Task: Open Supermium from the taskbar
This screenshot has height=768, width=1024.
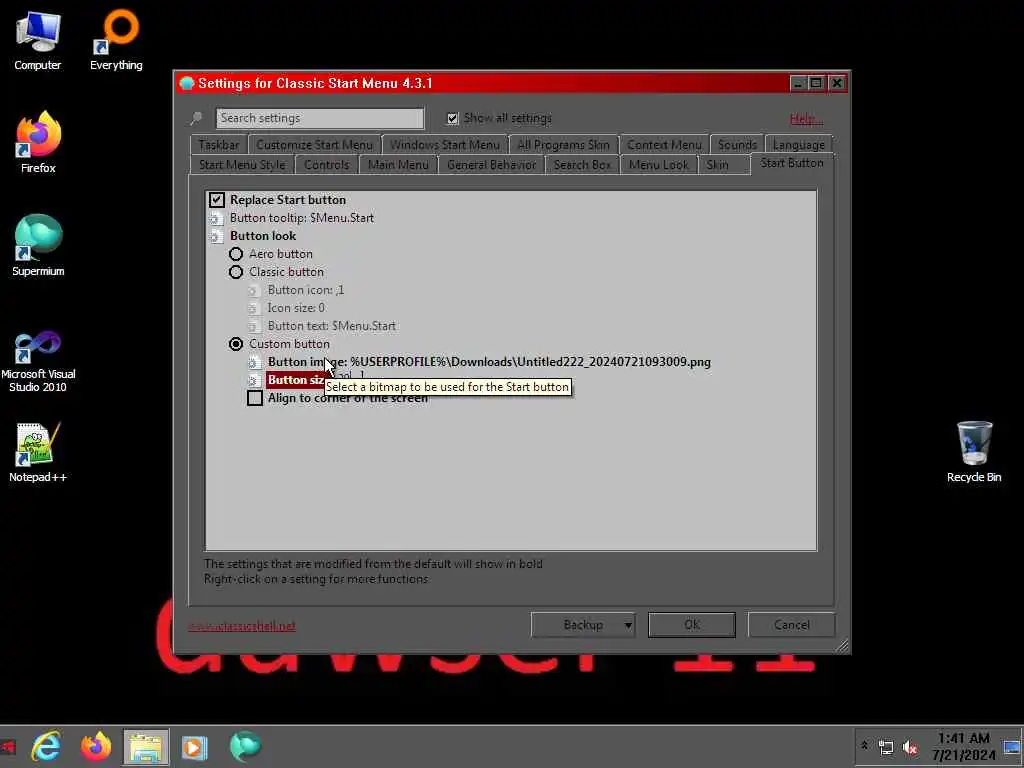Action: tap(245, 746)
